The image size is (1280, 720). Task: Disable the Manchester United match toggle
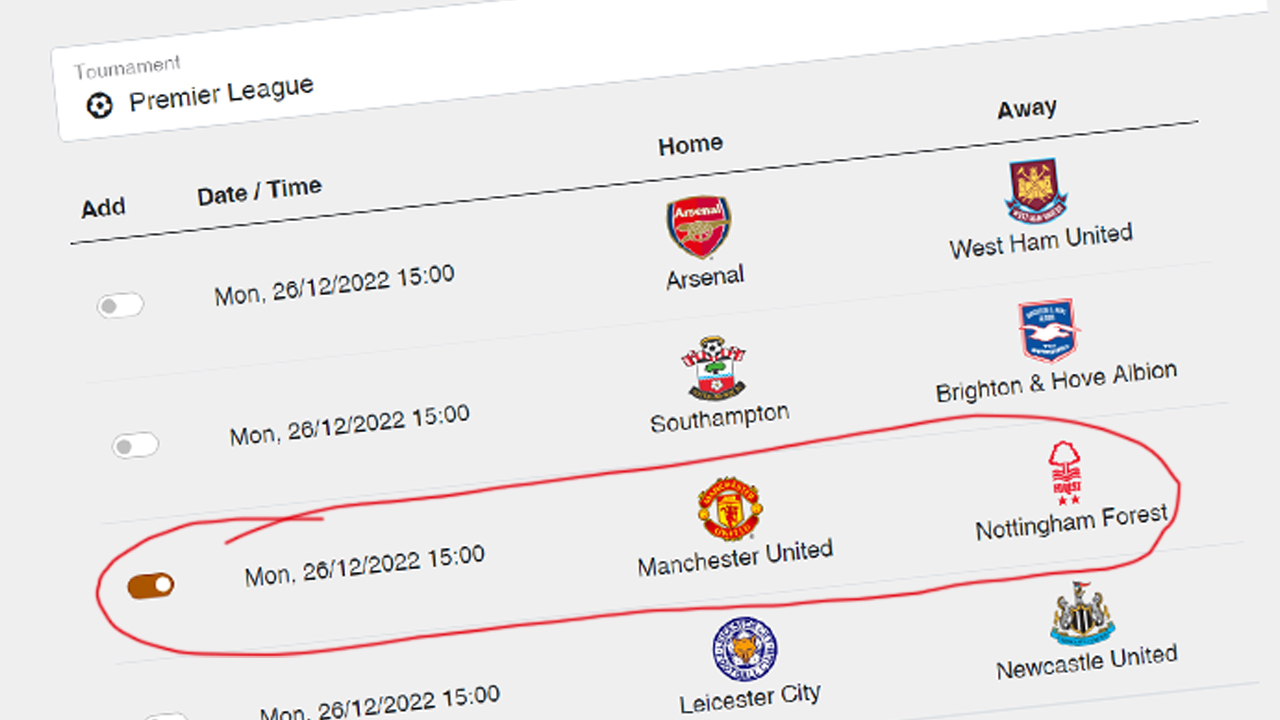(151, 586)
